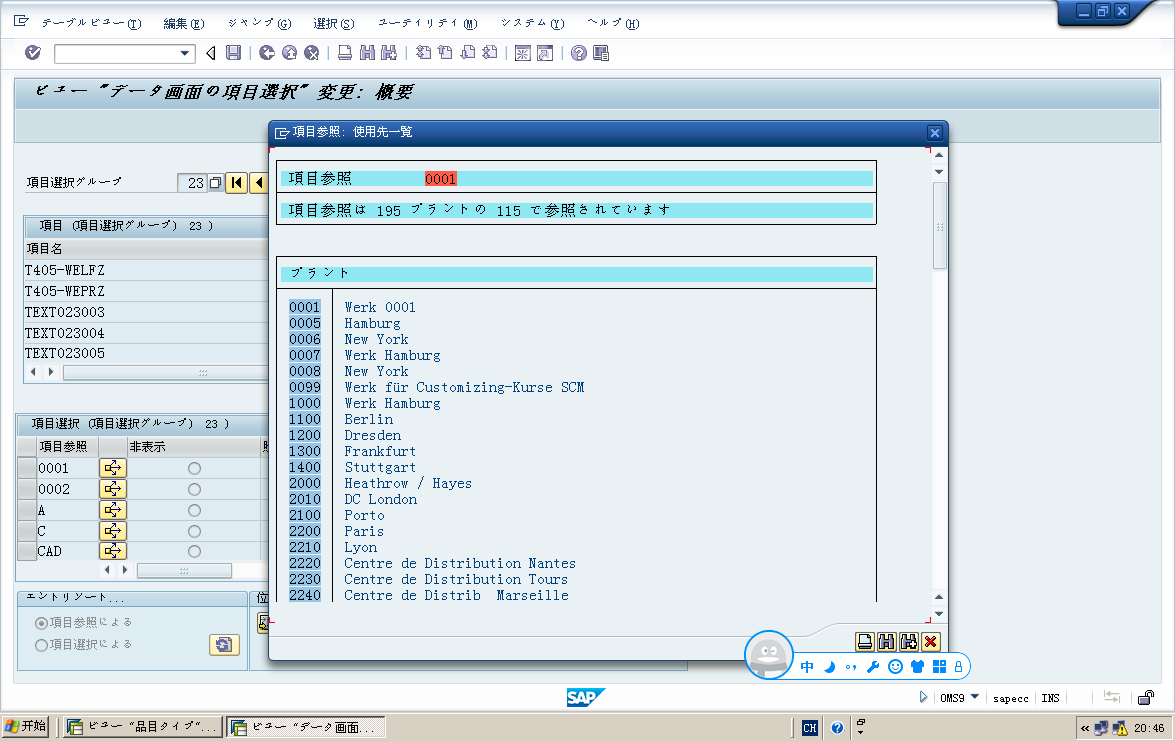
Task: Open the command field dropdown arrow
Action: point(185,53)
